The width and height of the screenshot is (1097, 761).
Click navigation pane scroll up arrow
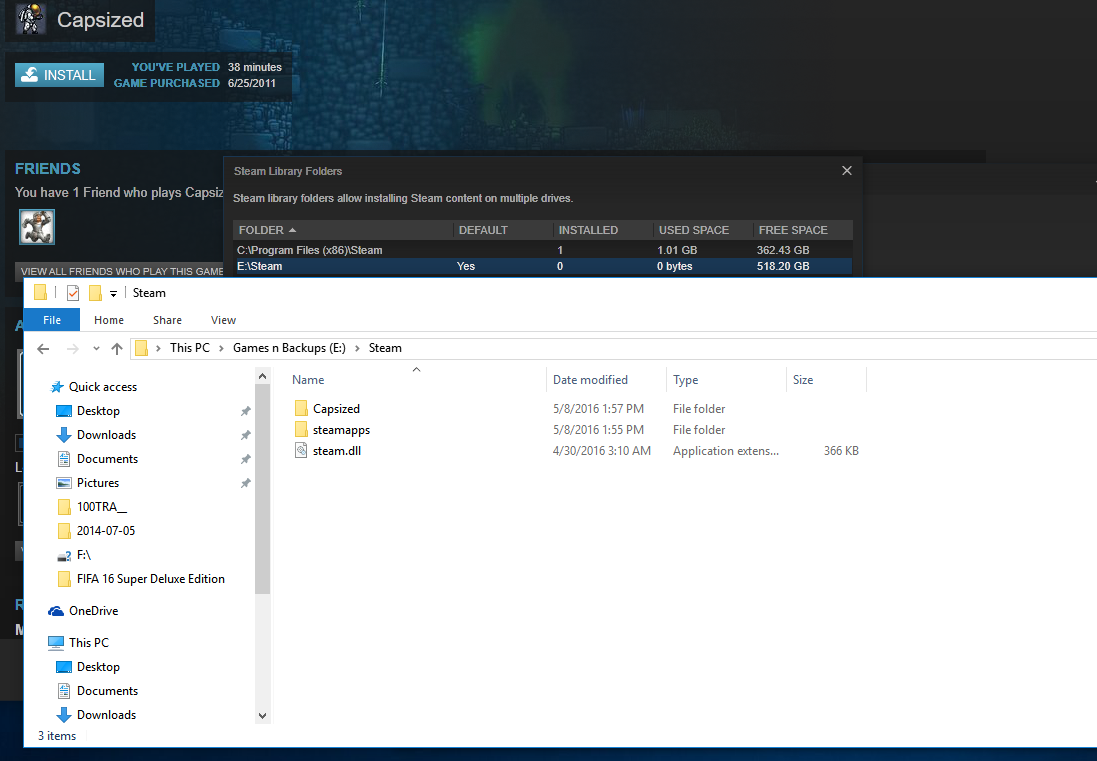click(x=262, y=376)
